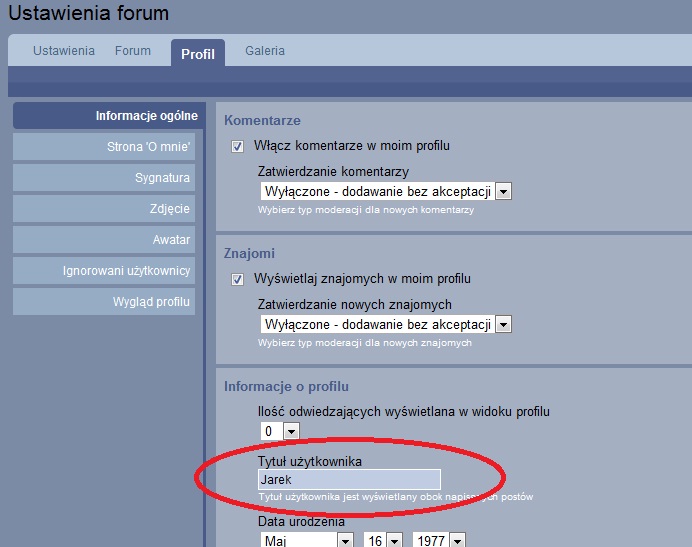Viewport: 692px width, 547px height.
Task: Select the Profil tab
Action: coord(198,54)
